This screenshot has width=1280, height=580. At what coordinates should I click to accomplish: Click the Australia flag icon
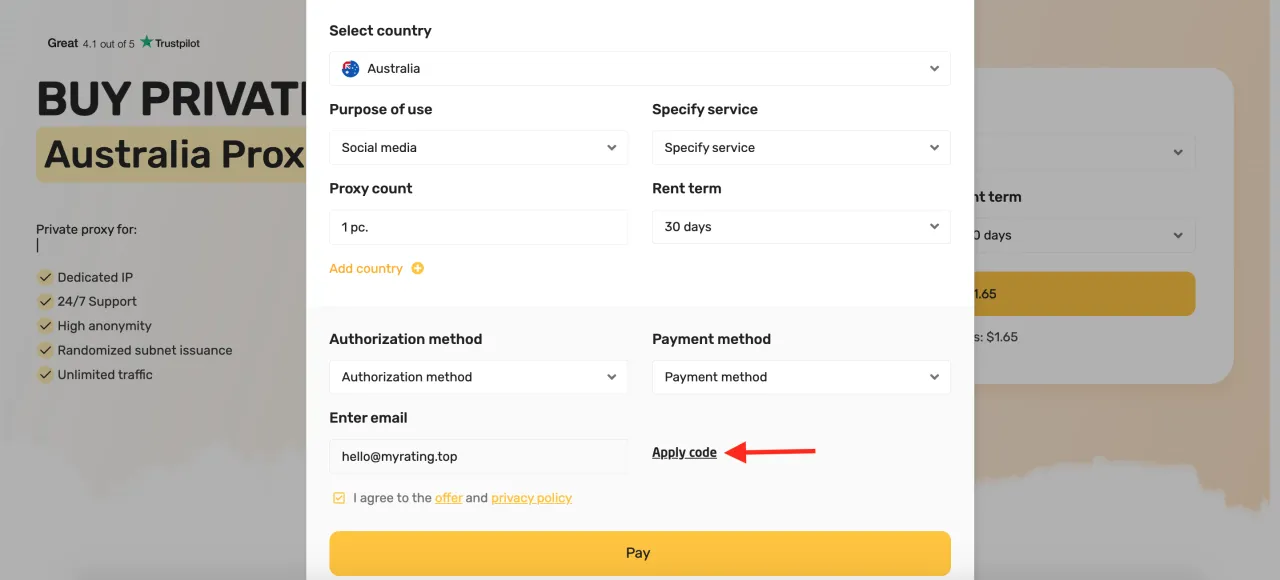[350, 69]
